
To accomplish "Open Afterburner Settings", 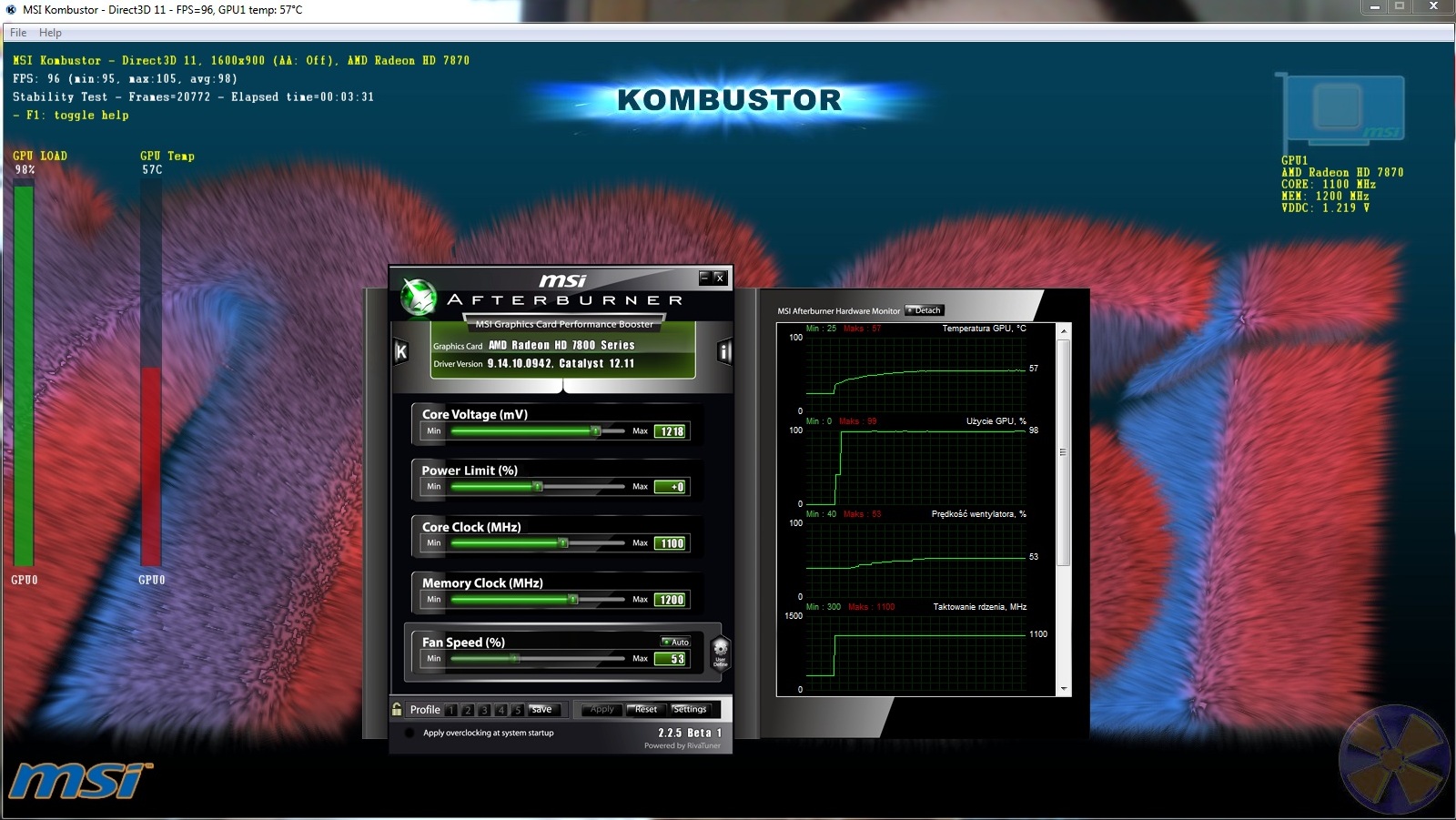I will click(x=690, y=709).
